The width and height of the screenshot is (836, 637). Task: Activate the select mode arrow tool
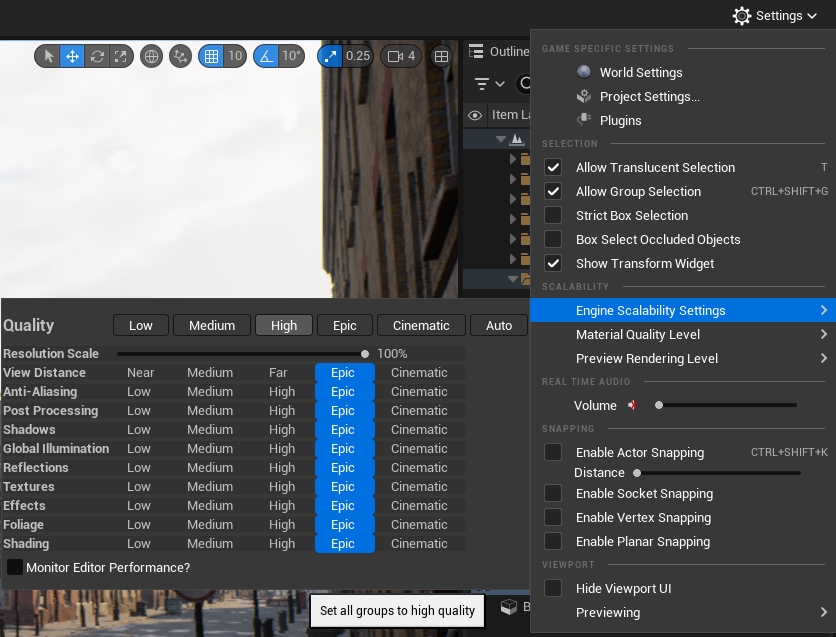[48, 56]
